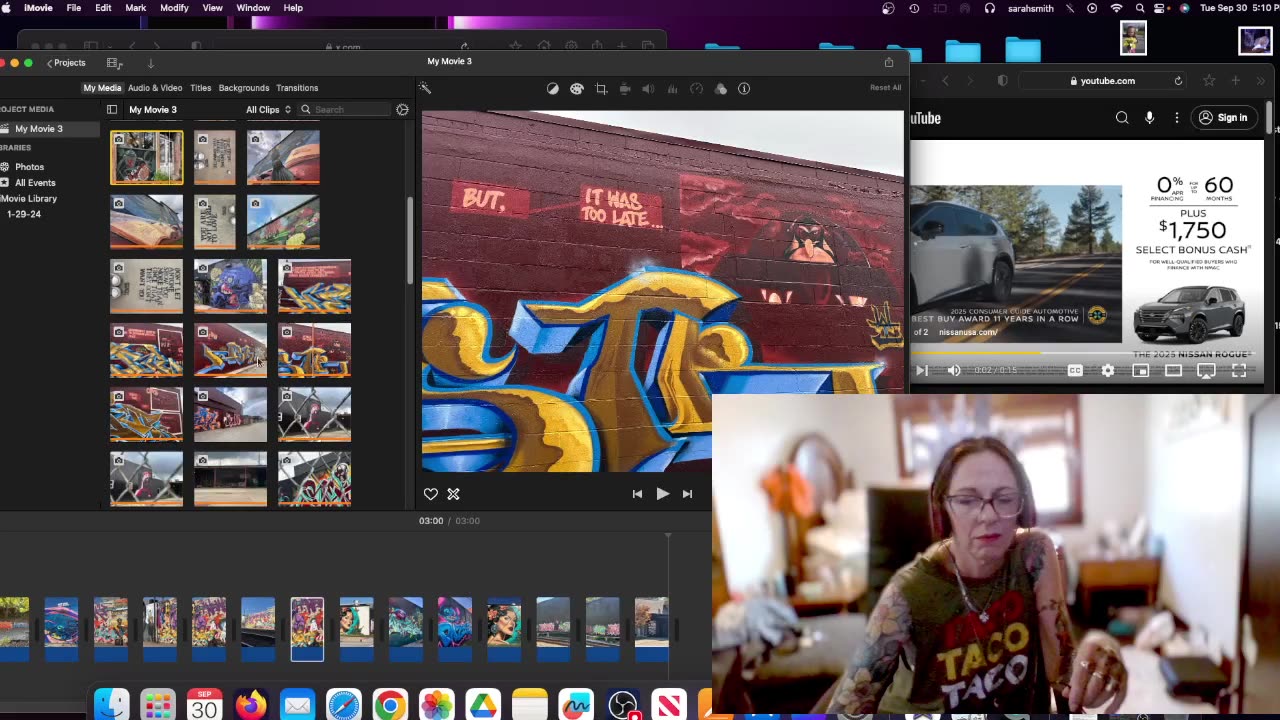Select the cropping tool

601,88
